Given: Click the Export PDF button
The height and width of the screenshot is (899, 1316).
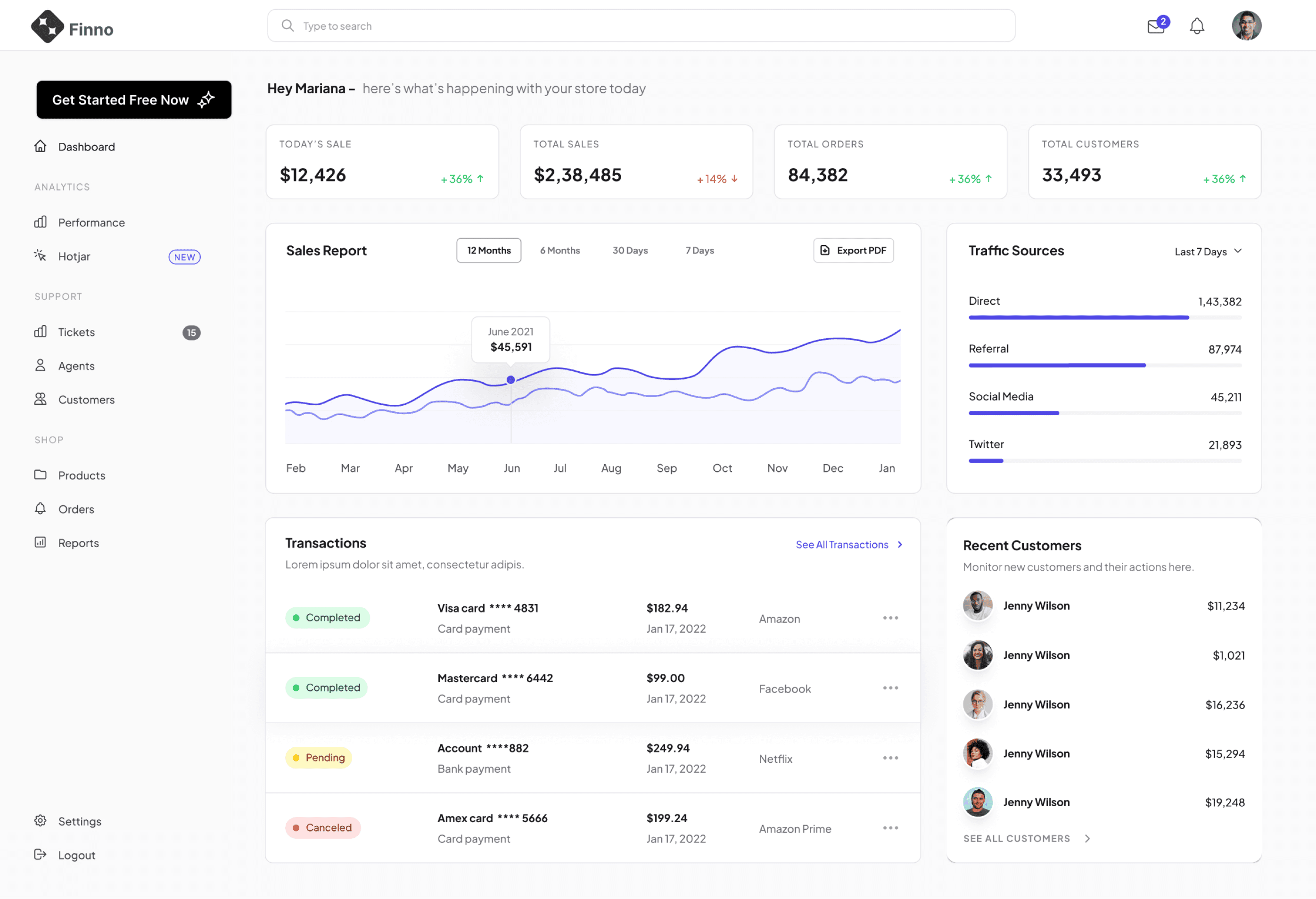Looking at the screenshot, I should point(854,250).
